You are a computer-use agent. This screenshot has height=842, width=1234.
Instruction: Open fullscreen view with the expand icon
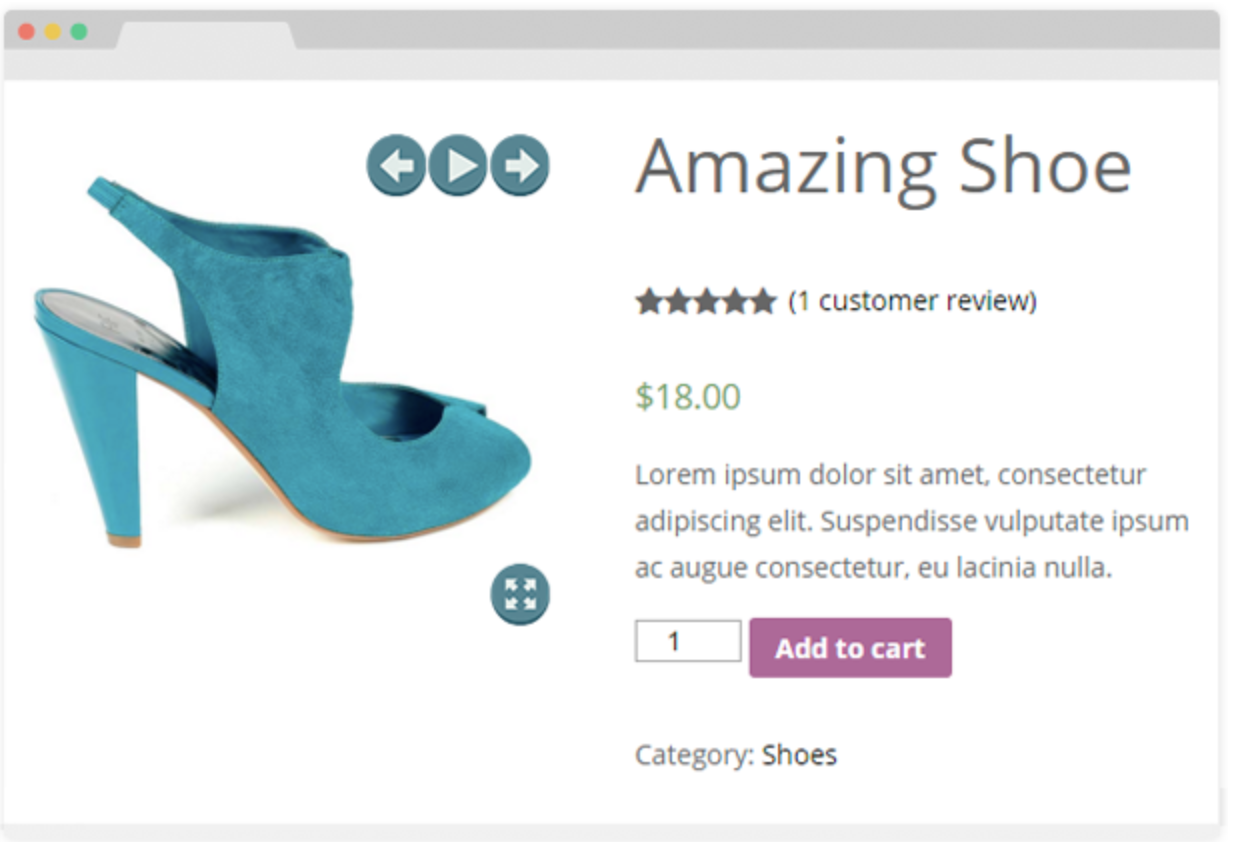click(520, 594)
